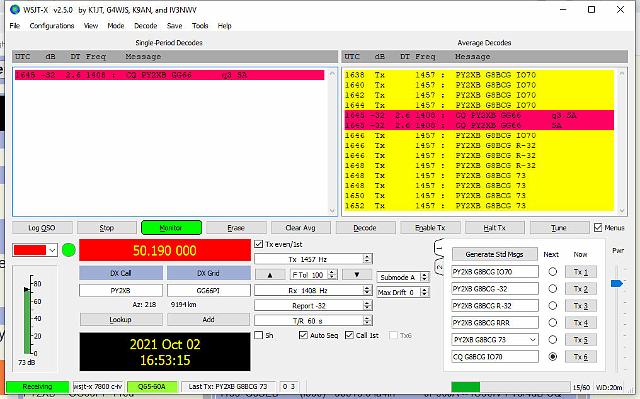
Task: Toggle the Auto Seq checkbox
Action: [303, 335]
